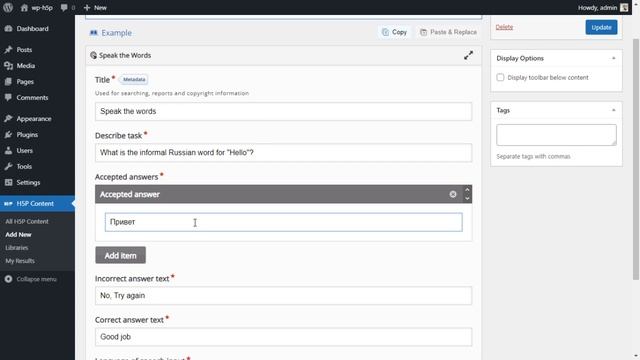The height and width of the screenshot is (360, 640).
Task: Click the WordPress logo icon
Action: click(8, 7)
